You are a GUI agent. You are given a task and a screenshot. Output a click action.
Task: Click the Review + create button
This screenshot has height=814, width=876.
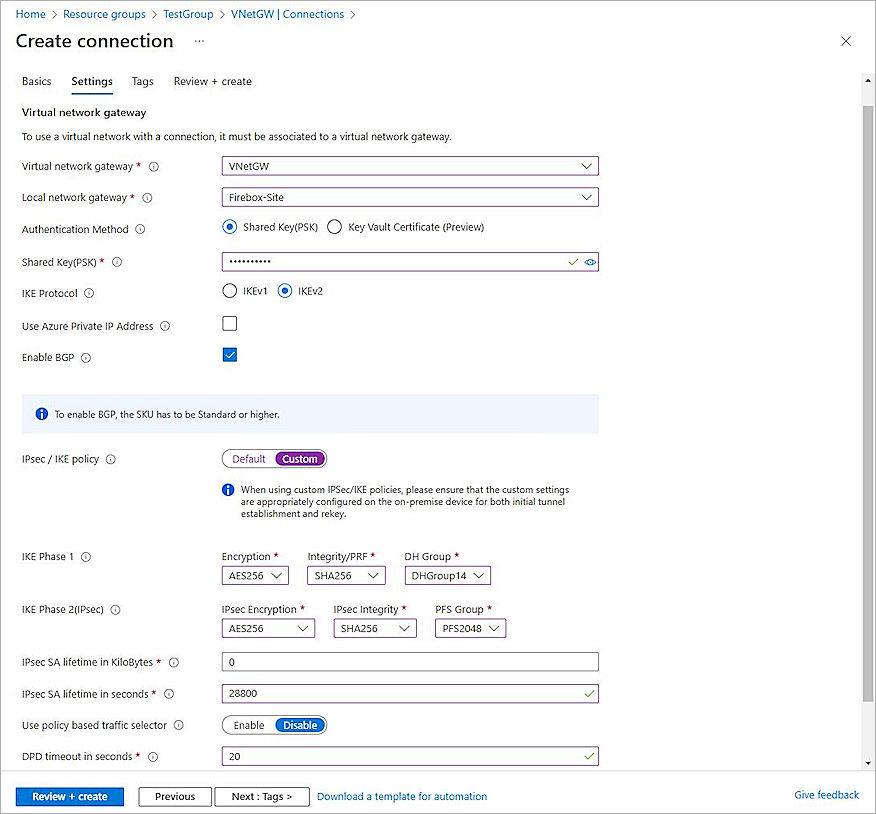pos(69,796)
